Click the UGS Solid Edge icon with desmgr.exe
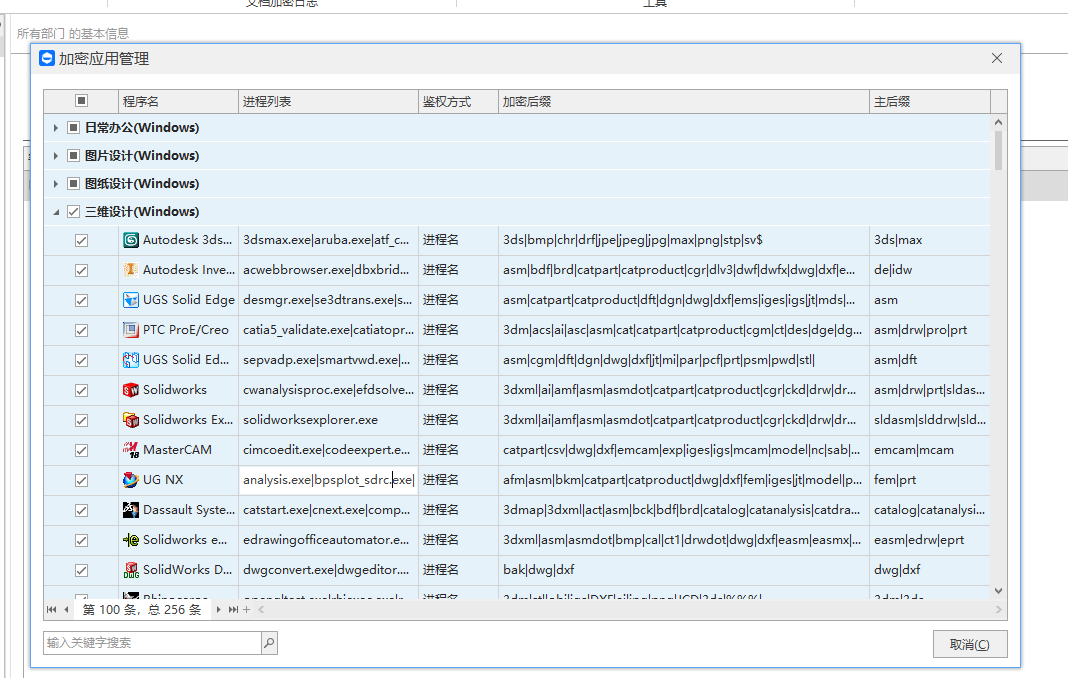Viewport: 1068px width, 678px height. click(x=131, y=300)
